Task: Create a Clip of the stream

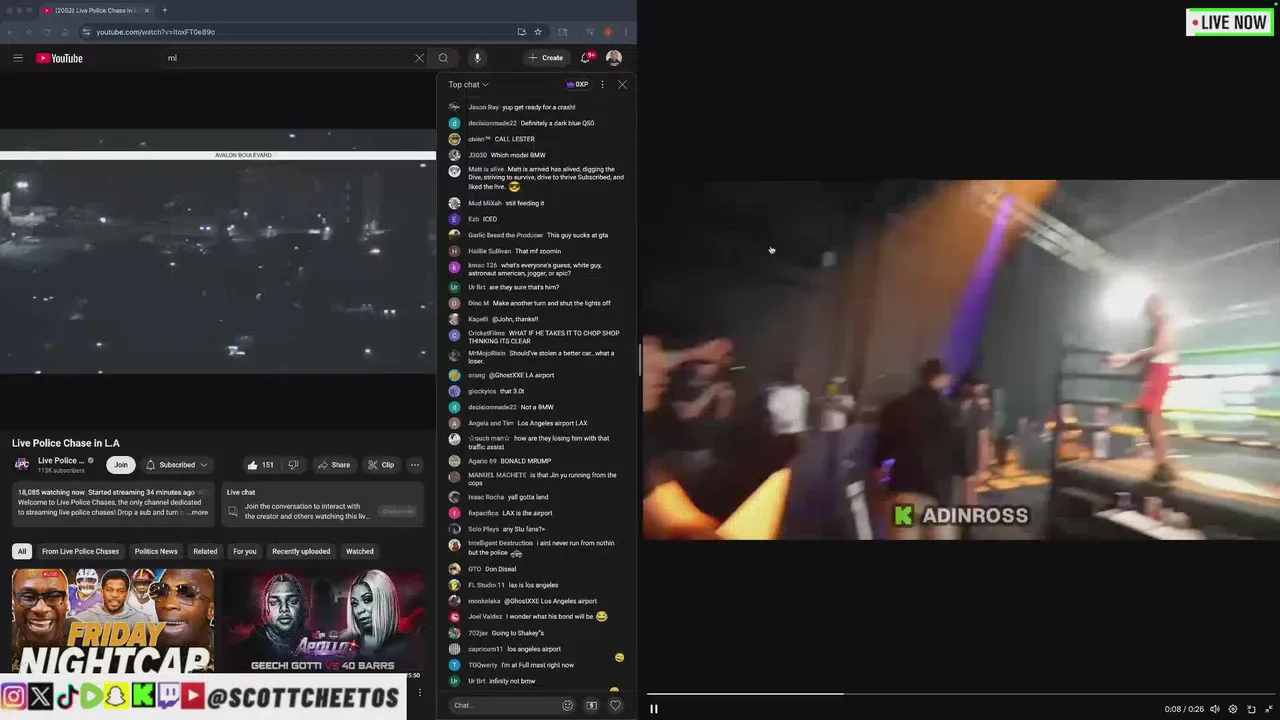Action: (x=381, y=464)
